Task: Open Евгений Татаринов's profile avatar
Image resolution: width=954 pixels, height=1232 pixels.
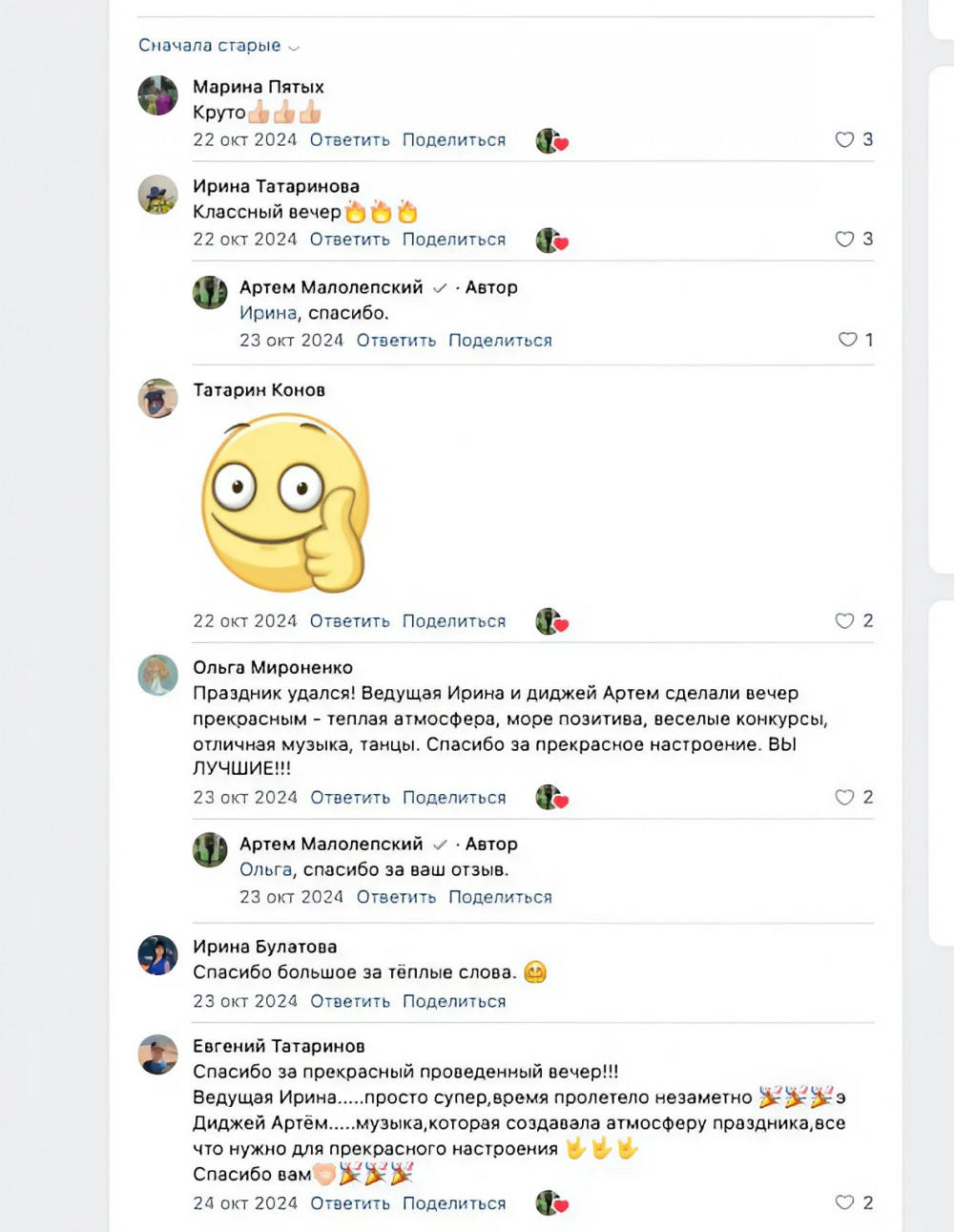Action: (158, 1055)
